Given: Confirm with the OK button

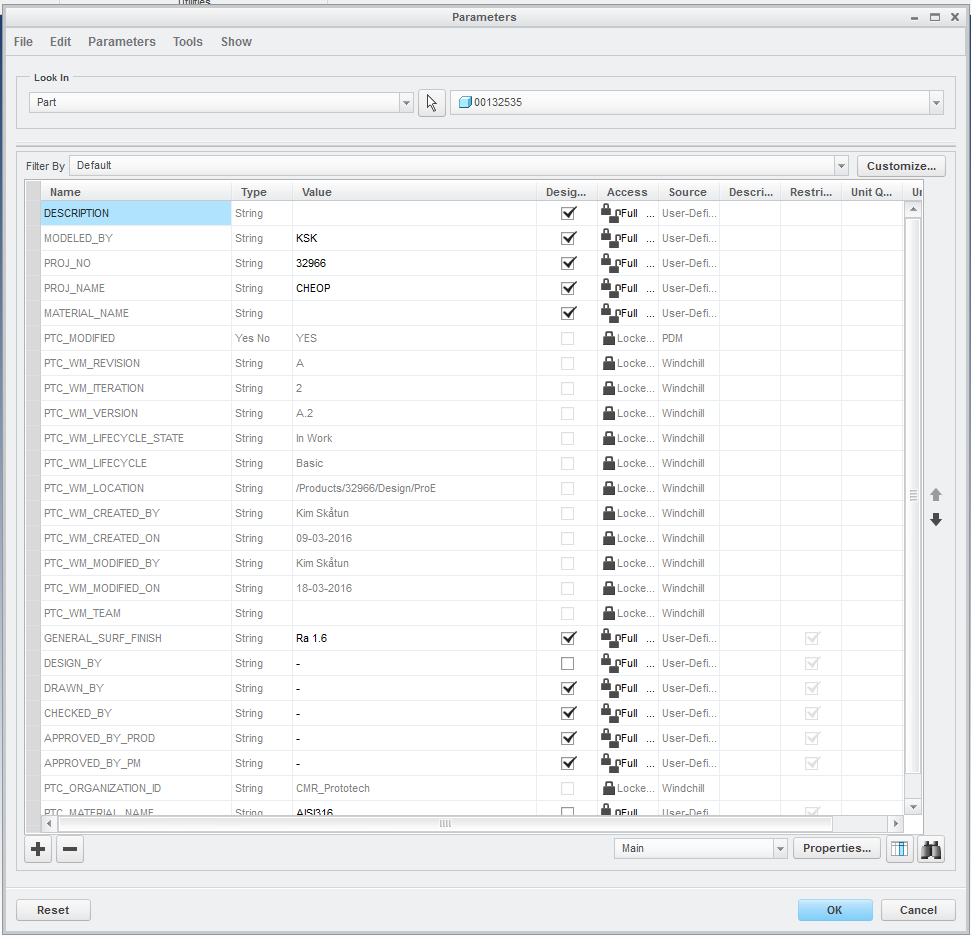Looking at the screenshot, I should 835,910.
